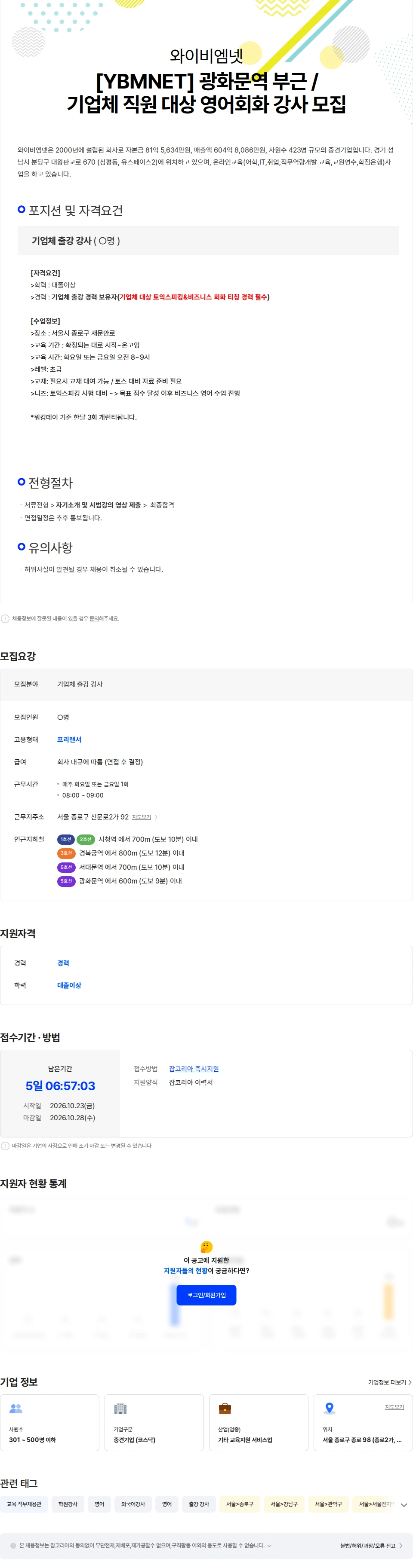Viewport: 413px width, 1568px height.
Task: Click the chevron after 불법/허위/과장/오류 신고
Action: coord(401,1546)
